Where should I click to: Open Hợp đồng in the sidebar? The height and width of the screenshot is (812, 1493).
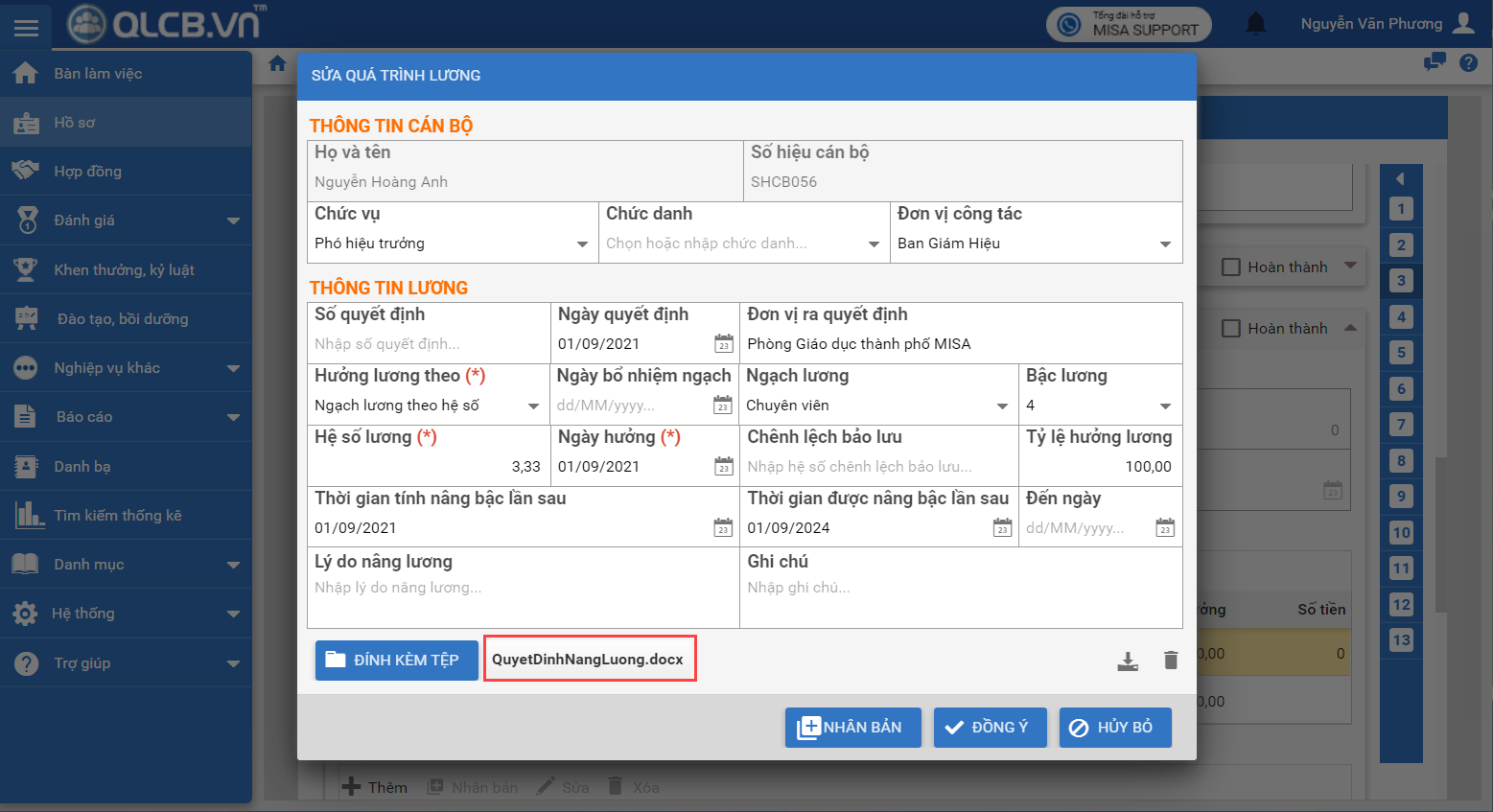87,172
